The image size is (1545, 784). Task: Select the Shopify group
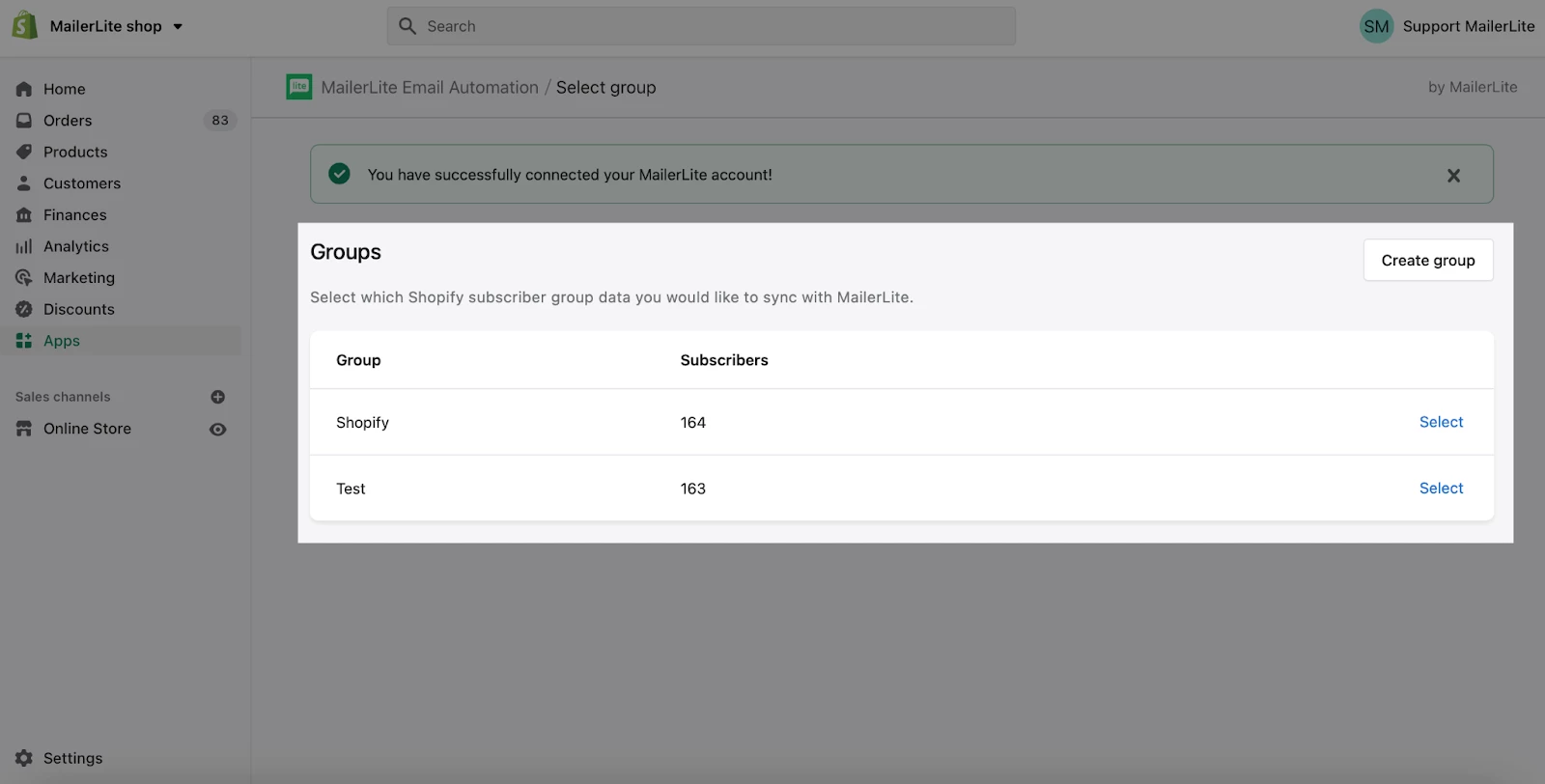1441,422
